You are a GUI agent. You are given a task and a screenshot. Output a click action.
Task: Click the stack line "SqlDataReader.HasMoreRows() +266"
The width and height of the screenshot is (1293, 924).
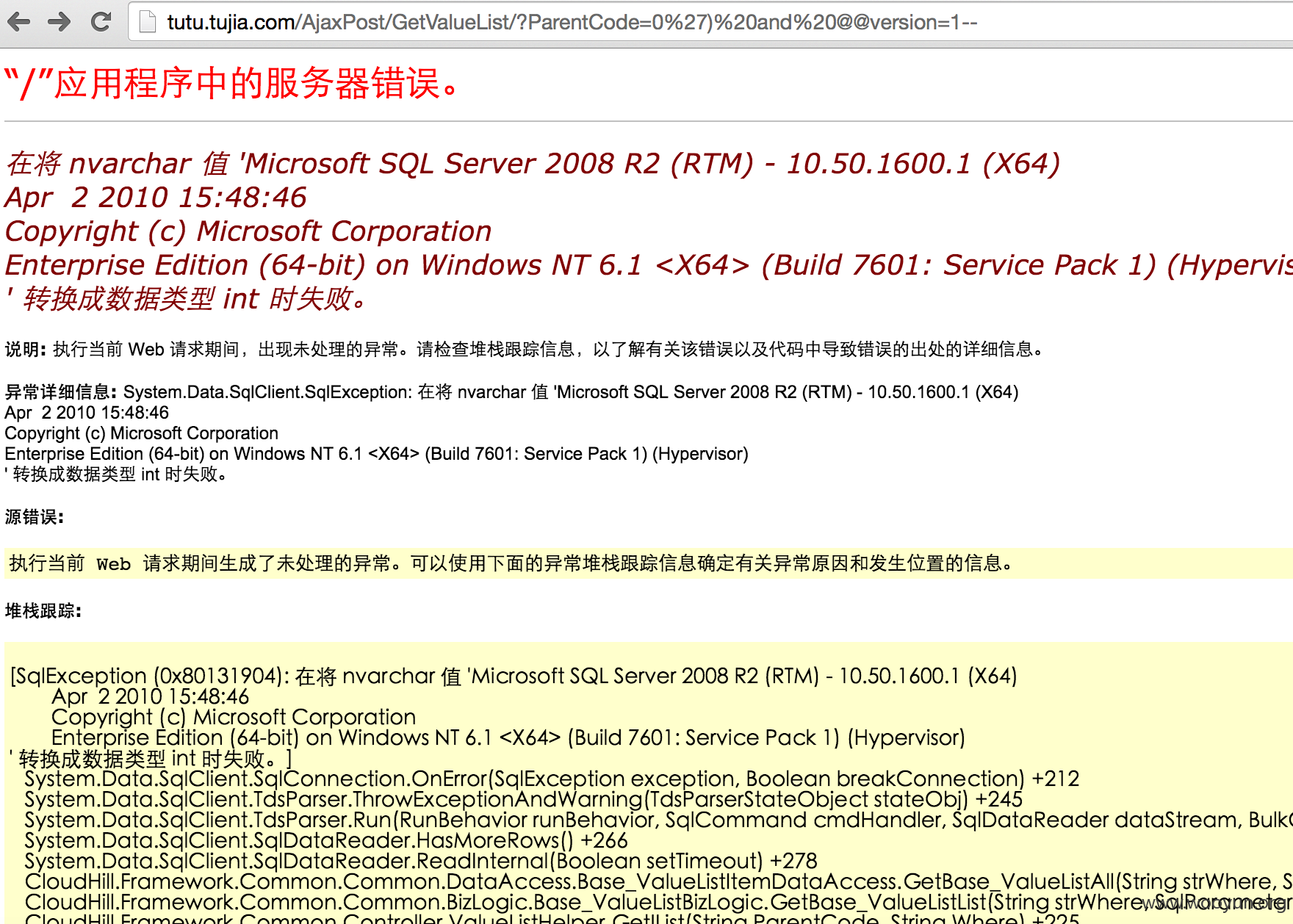pyautogui.click(x=326, y=840)
